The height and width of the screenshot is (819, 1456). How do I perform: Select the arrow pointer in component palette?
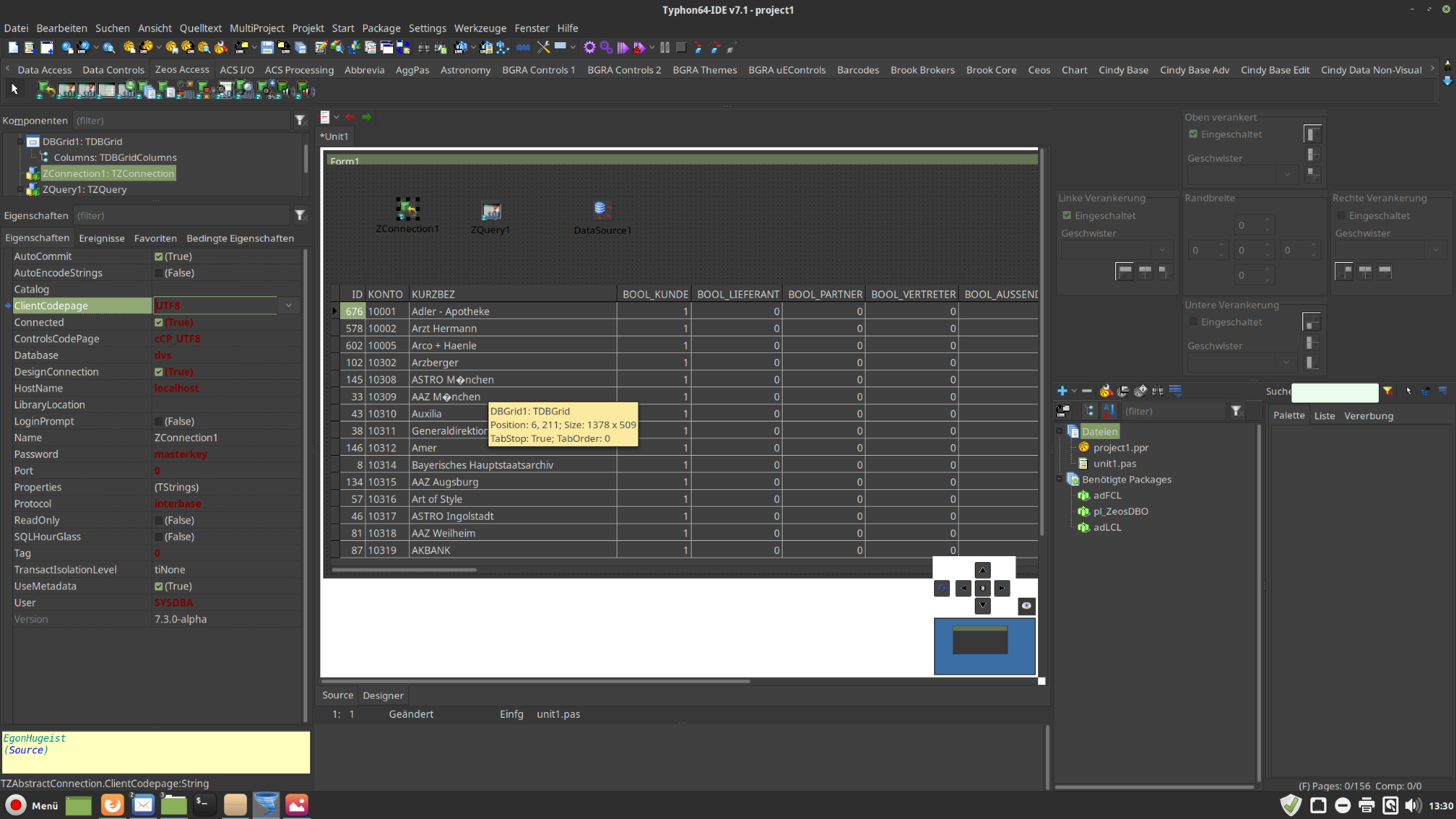point(15,90)
